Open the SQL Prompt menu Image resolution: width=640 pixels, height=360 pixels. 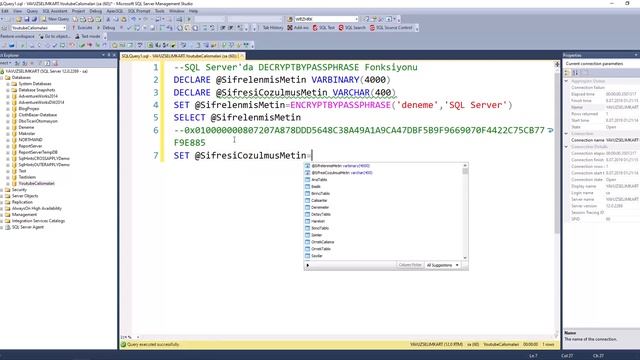pos(139,11)
